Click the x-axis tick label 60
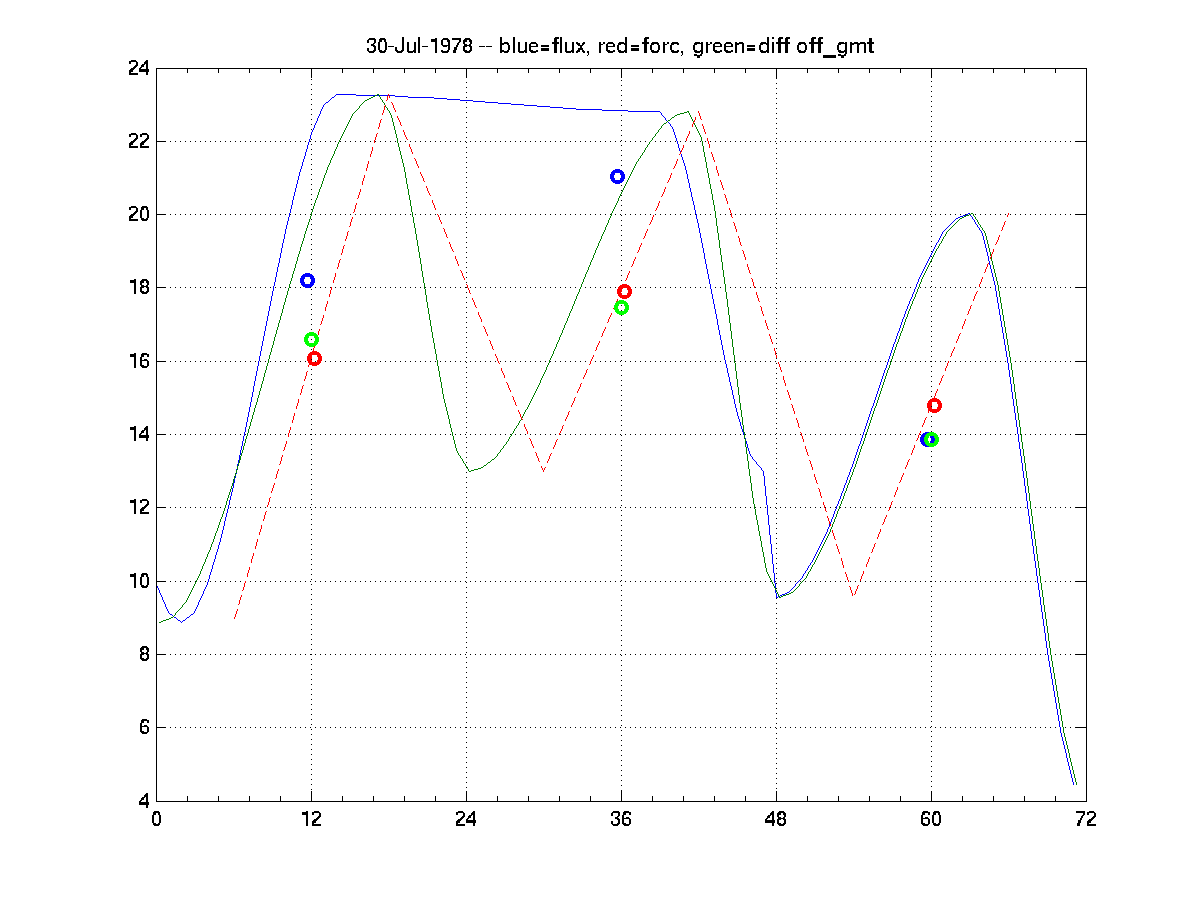 click(x=931, y=819)
